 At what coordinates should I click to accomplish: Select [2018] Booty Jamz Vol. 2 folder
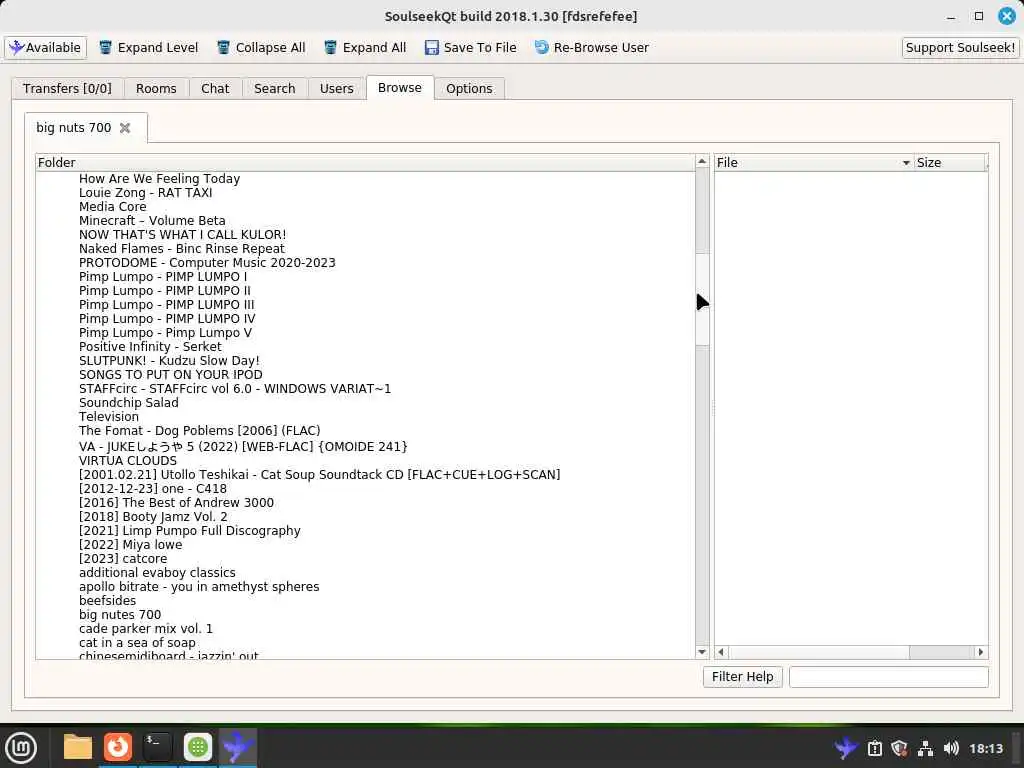153,517
